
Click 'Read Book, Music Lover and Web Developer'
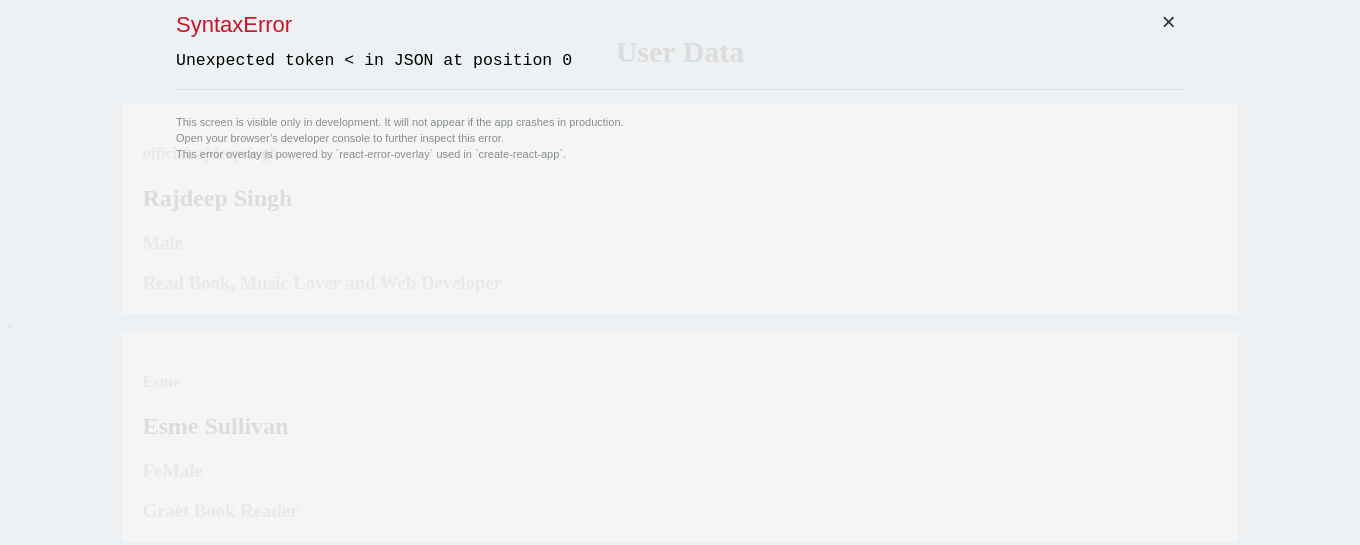[x=322, y=283]
